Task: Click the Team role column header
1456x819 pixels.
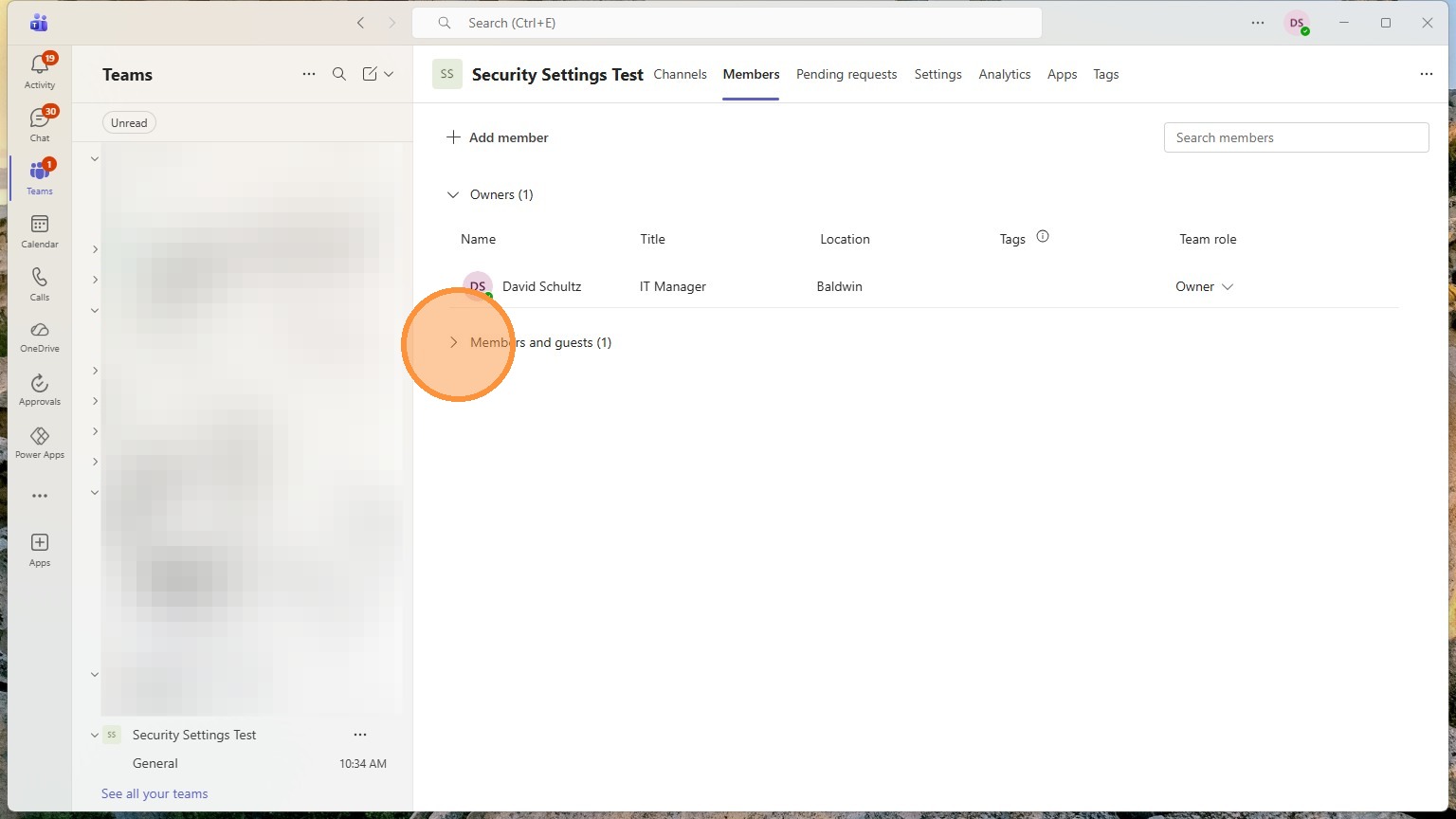Action: [1208, 239]
